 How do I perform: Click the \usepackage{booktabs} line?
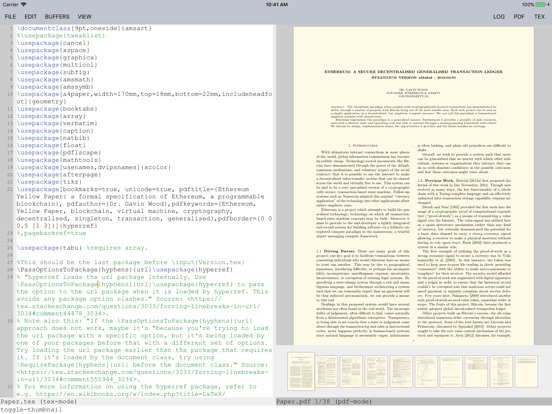click(57, 109)
